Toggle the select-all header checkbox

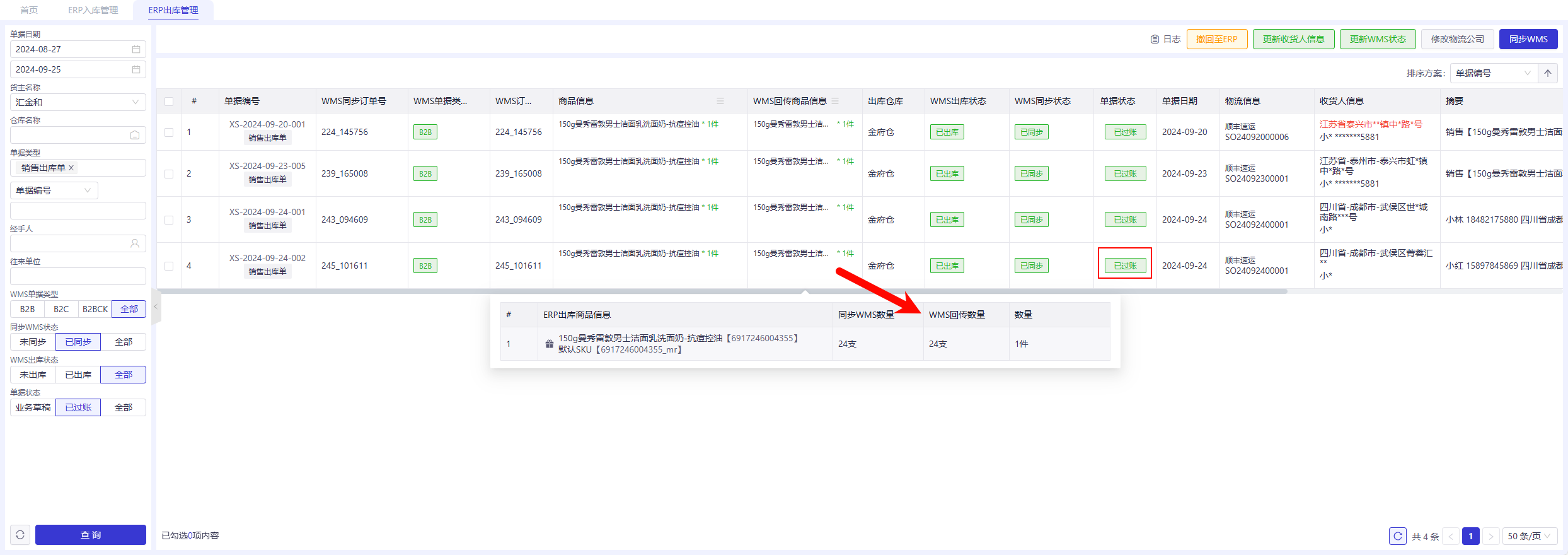(x=169, y=101)
